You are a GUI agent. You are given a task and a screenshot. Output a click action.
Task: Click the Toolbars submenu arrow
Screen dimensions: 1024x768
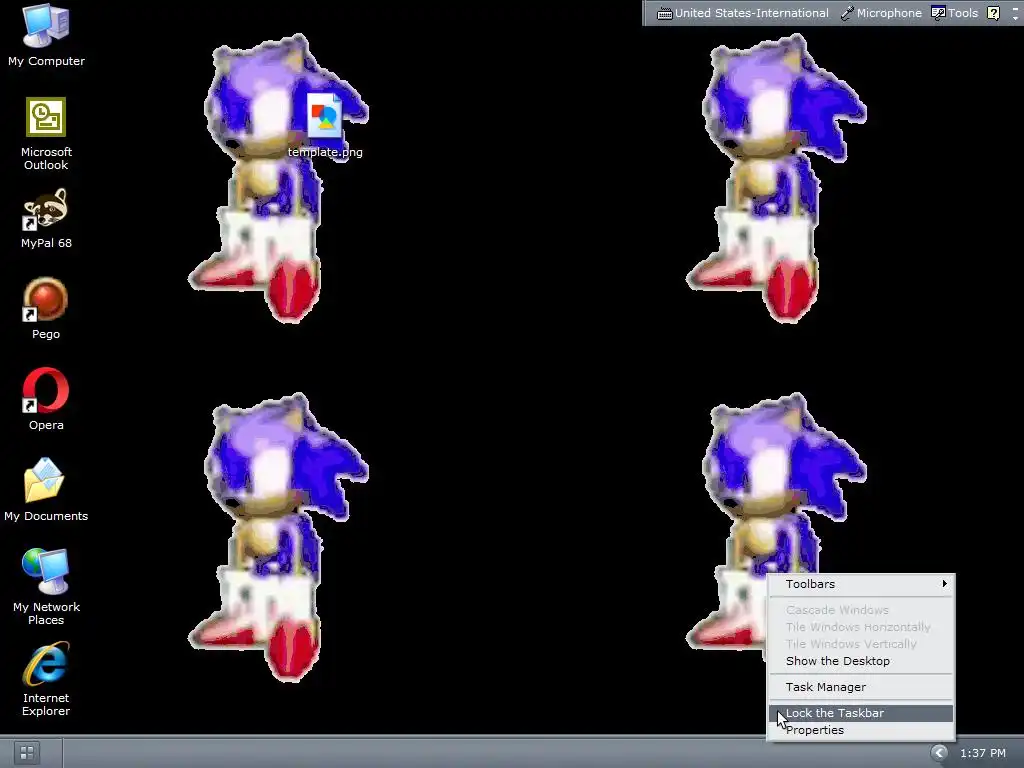[x=944, y=584]
